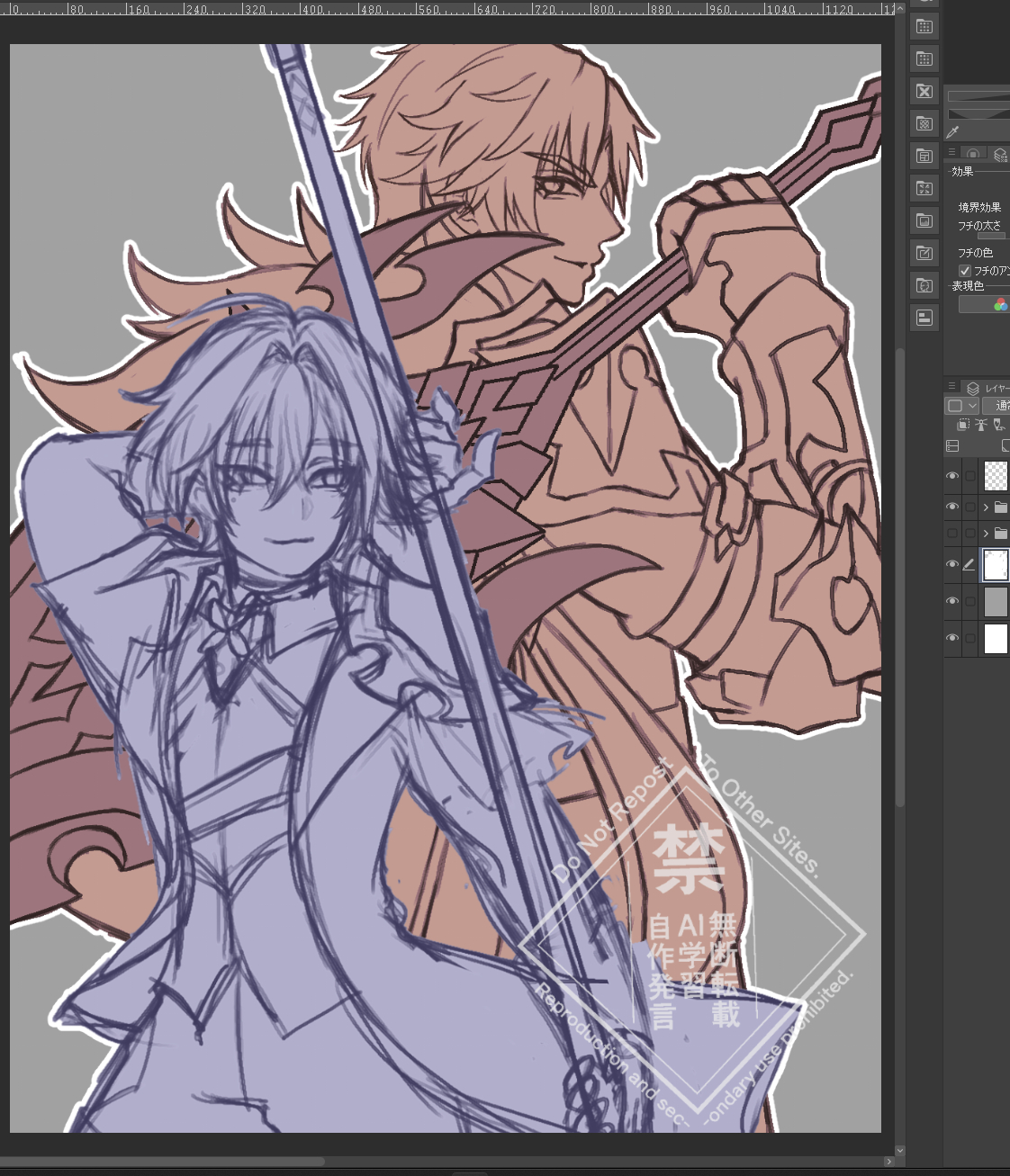Image resolution: width=1010 pixels, height=1176 pixels.
Task: Hide the topmost transparent layer
Action: click(952, 476)
